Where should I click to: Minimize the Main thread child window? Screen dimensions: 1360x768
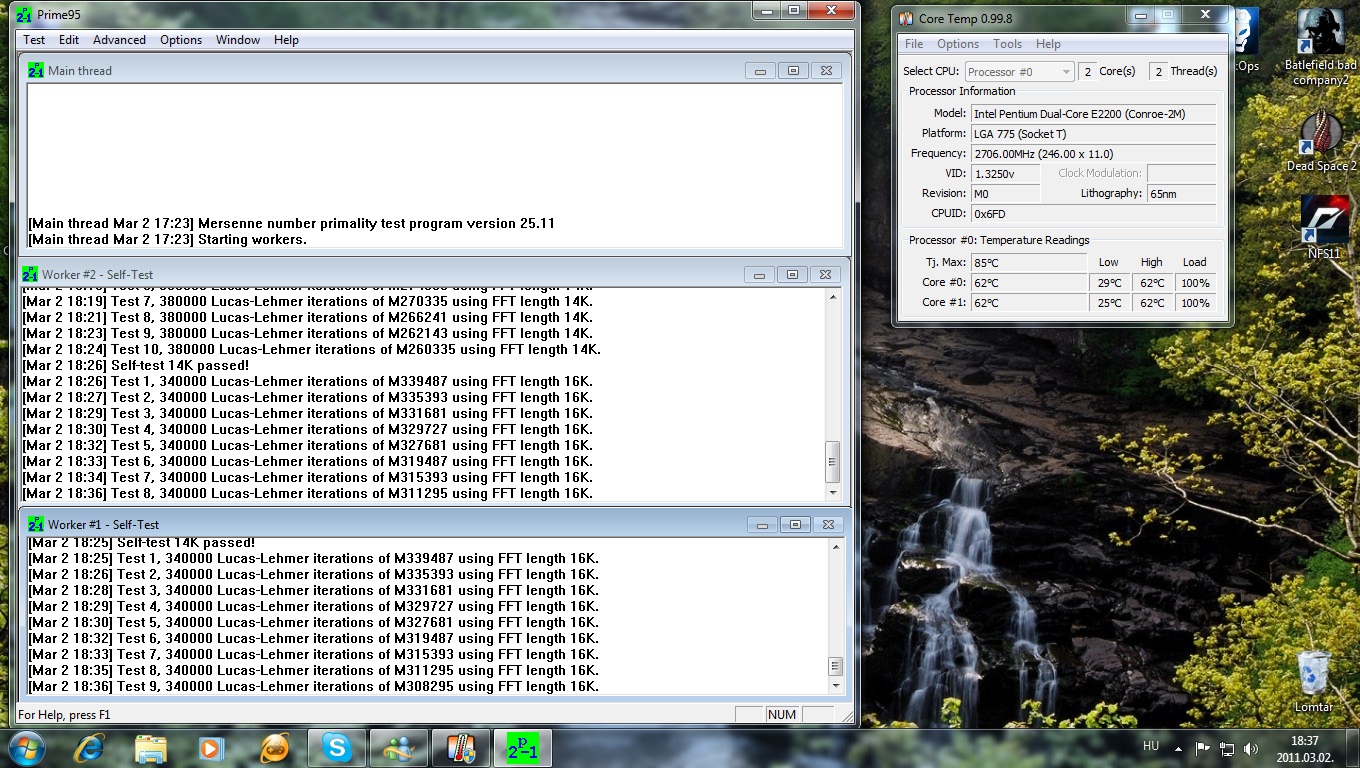(x=761, y=71)
